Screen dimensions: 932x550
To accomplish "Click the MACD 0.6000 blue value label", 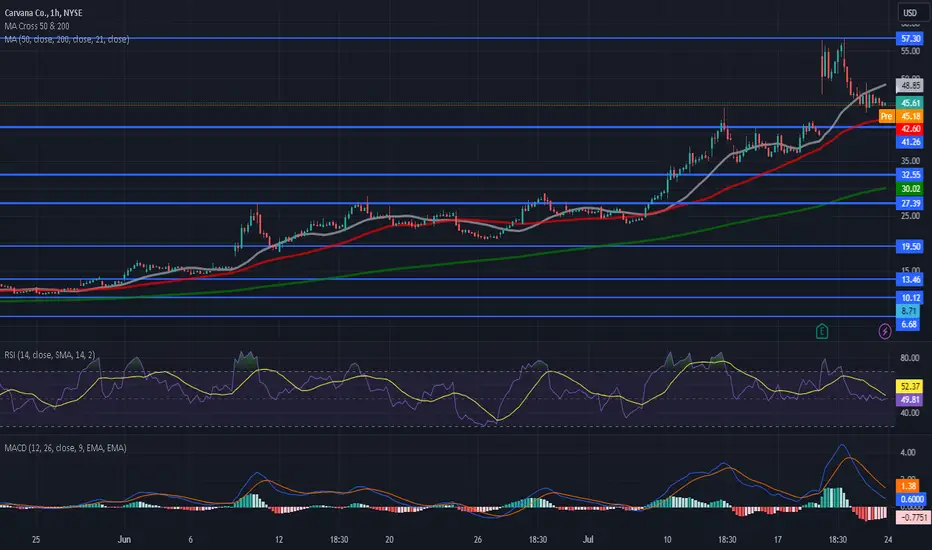I will 911,499.
